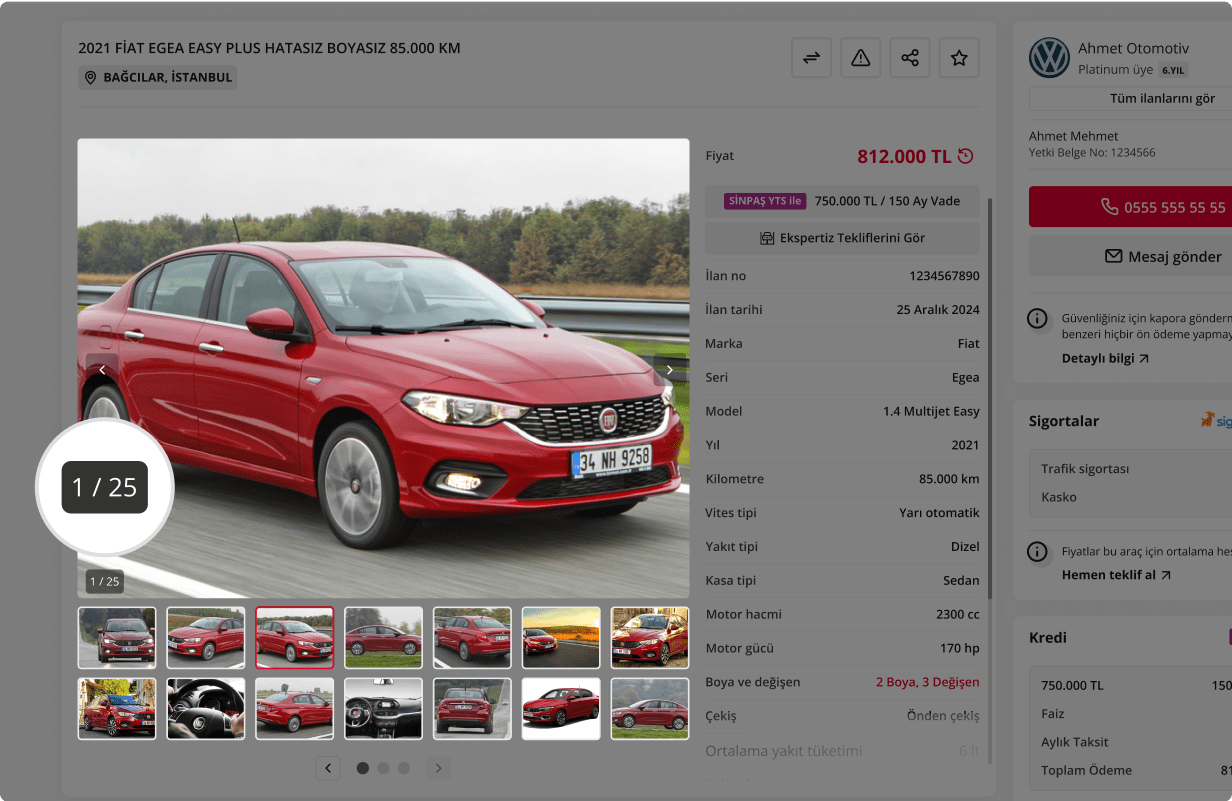Follow the Detaylı bilgi link
The image size is (1232, 801).
click(x=1105, y=358)
